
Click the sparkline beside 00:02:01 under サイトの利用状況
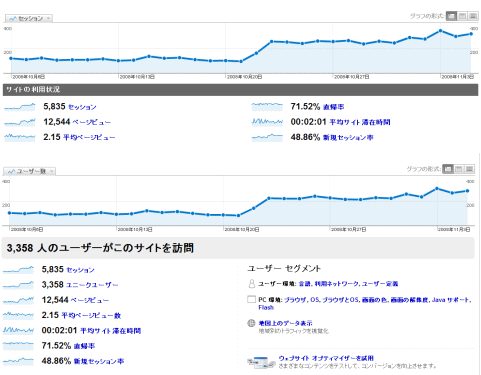267,122
